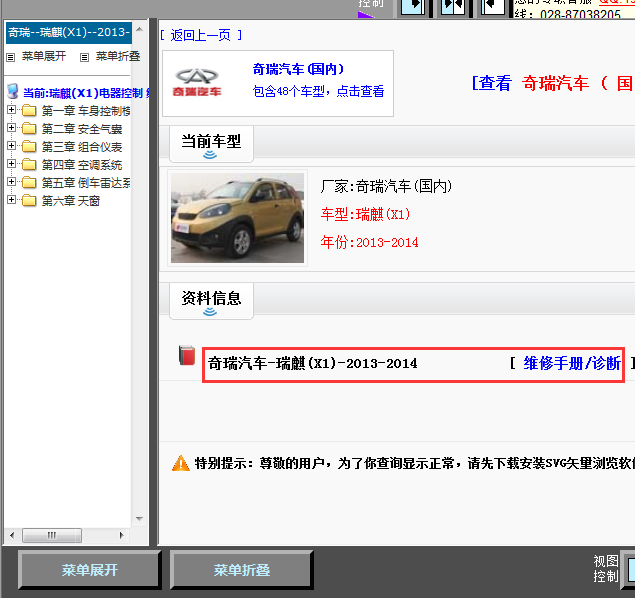Select the 当前车型 tab header
The height and width of the screenshot is (598, 635).
pyautogui.click(x=211, y=144)
